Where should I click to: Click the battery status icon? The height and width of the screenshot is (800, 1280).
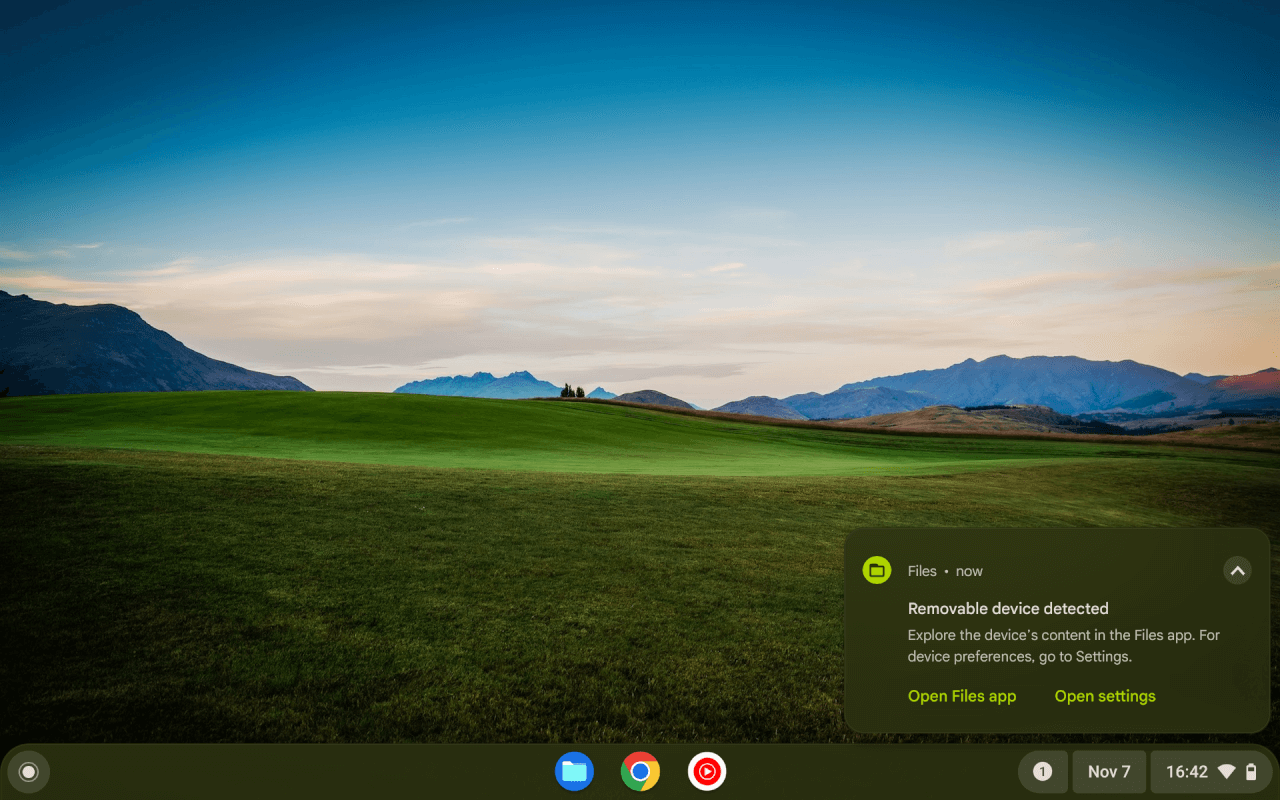(x=1251, y=772)
